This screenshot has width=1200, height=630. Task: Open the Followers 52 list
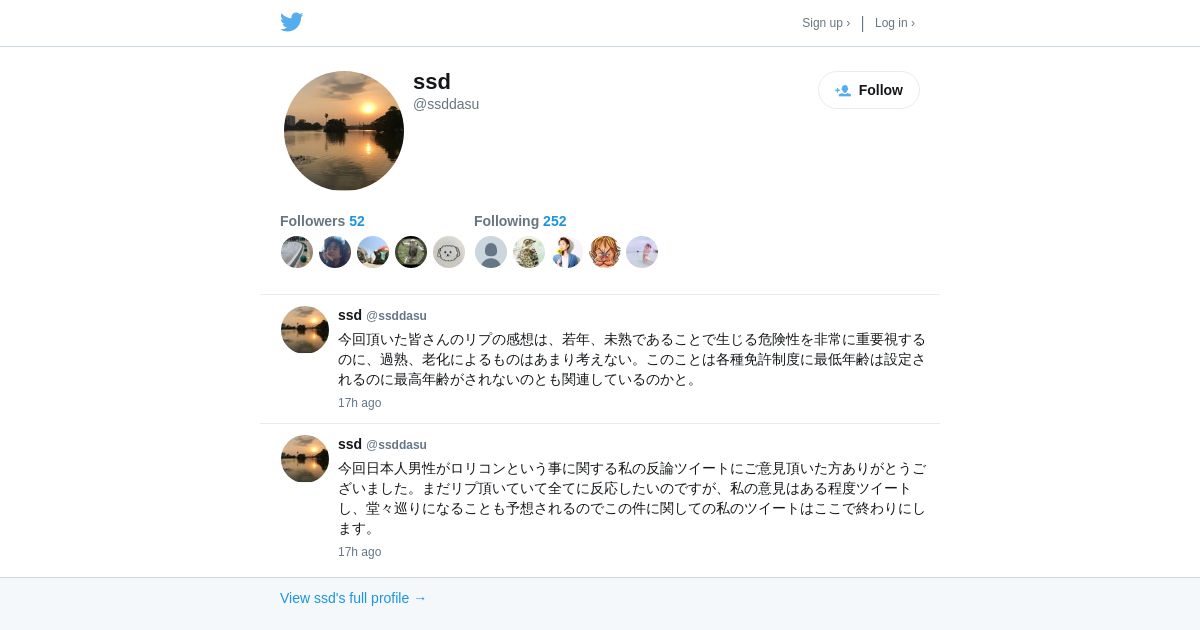[x=322, y=221]
